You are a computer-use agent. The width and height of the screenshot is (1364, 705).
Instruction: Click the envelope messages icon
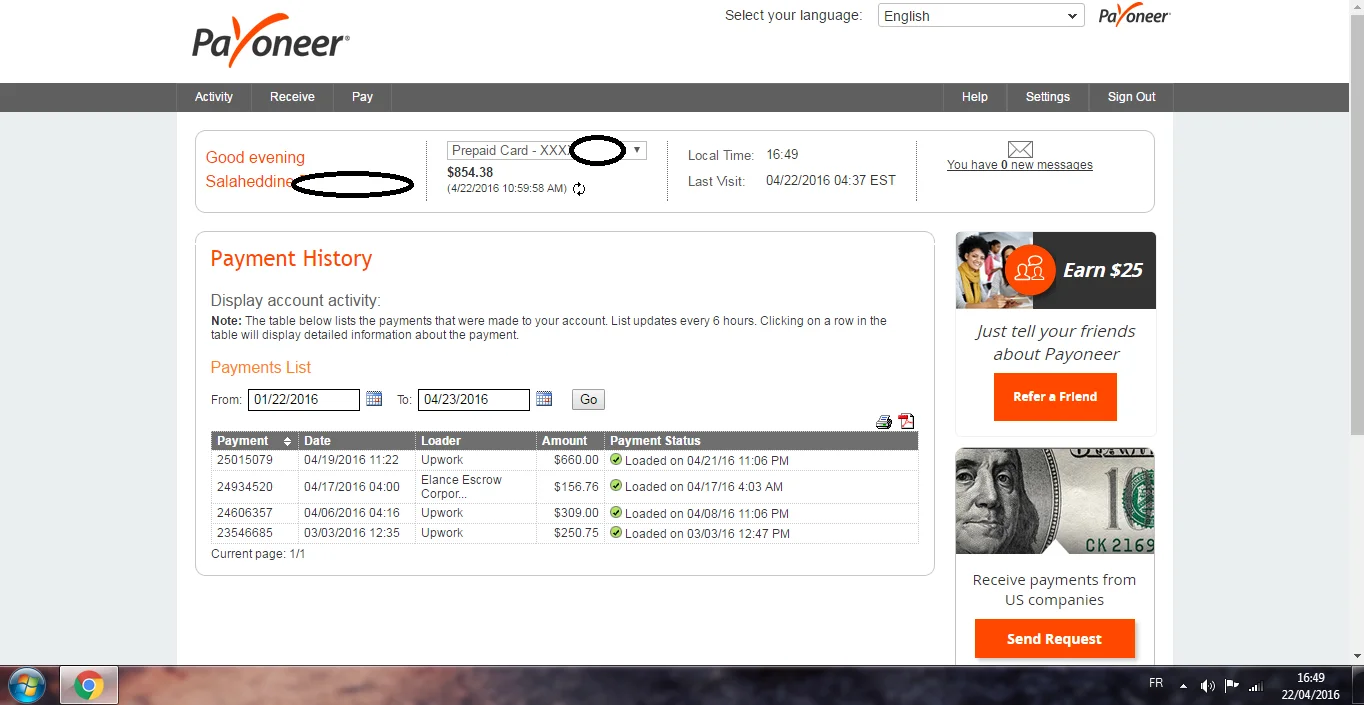[1019, 149]
